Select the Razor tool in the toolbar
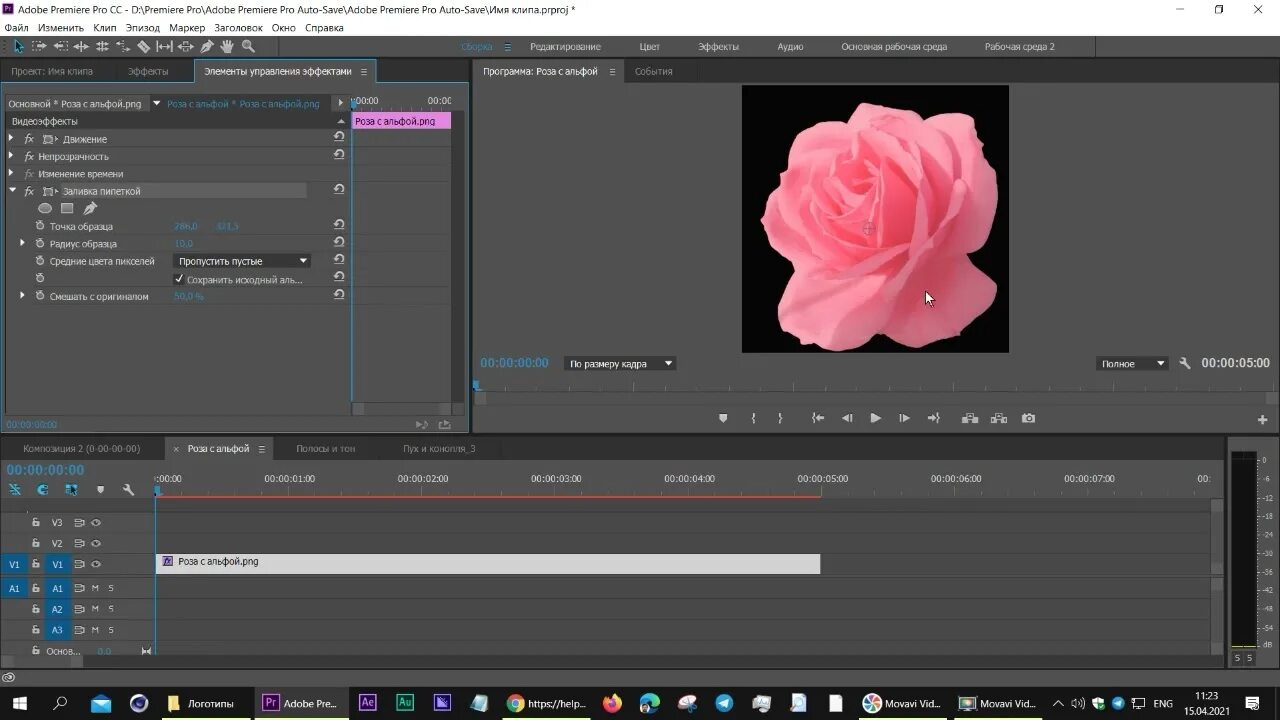1280x720 pixels. point(143,47)
